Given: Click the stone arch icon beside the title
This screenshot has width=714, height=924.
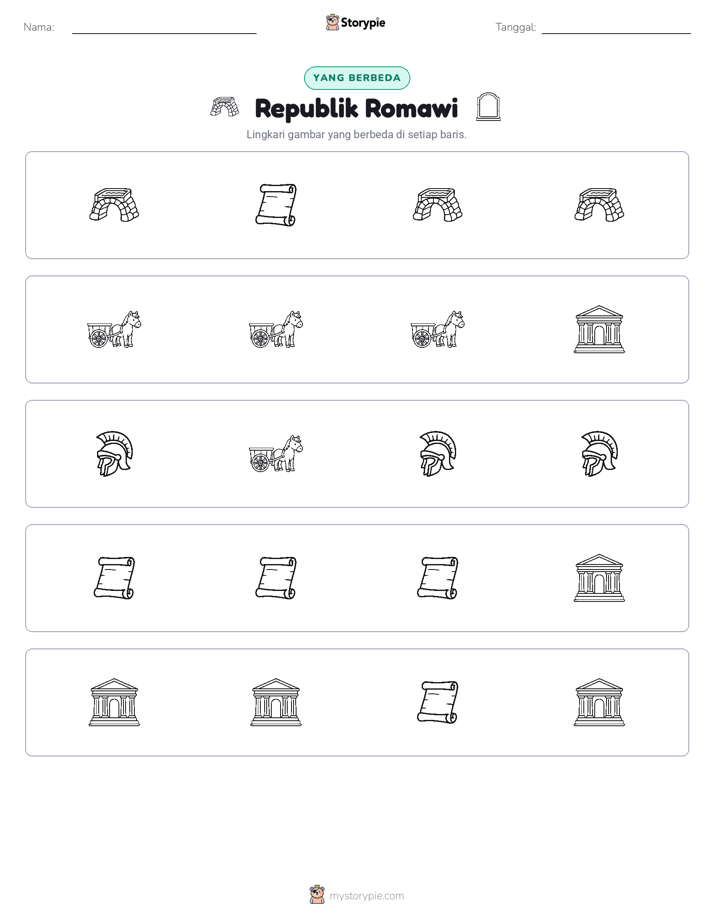Looking at the screenshot, I should 224,107.
